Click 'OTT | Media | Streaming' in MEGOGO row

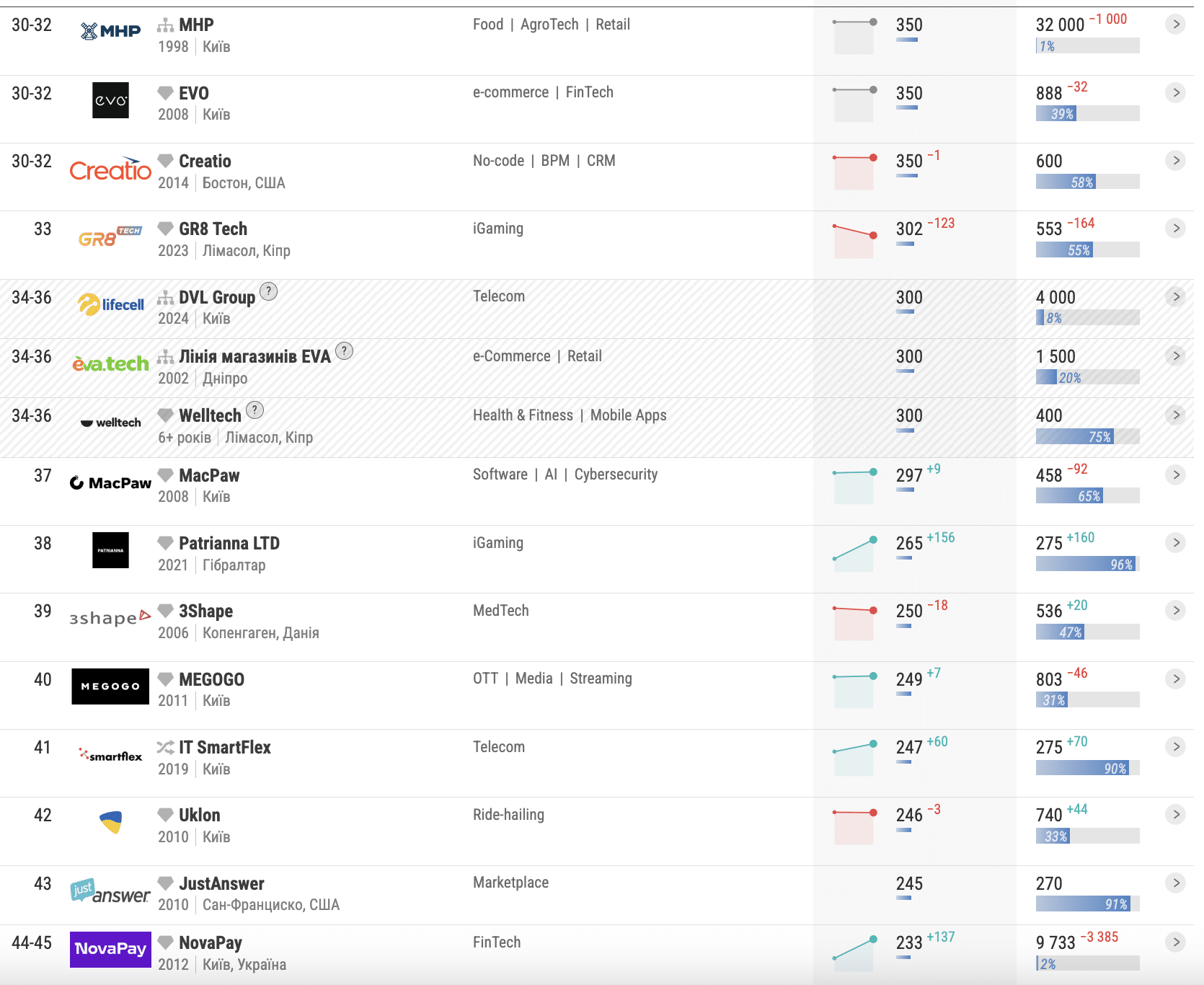click(552, 679)
